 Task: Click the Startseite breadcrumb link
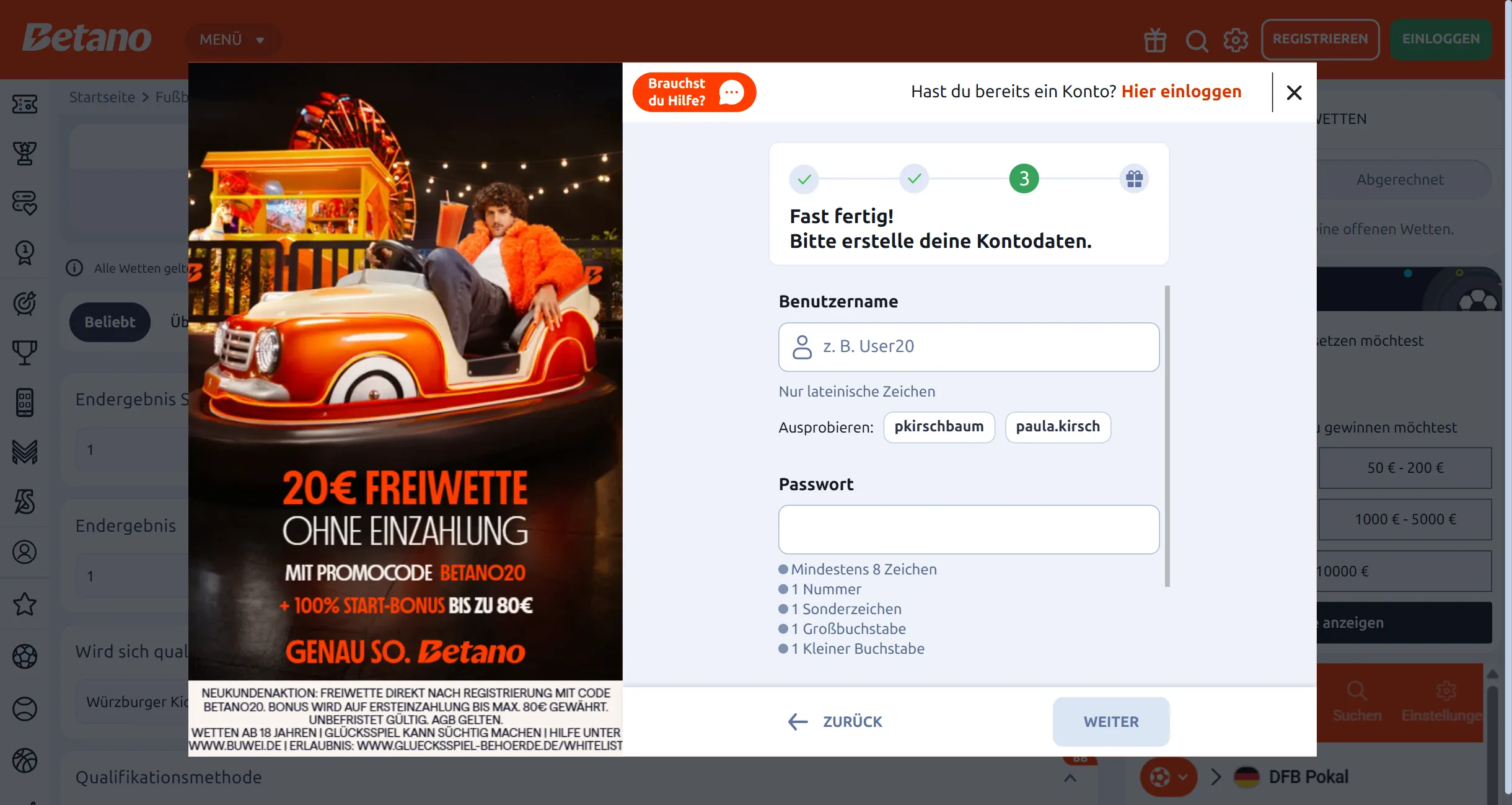tap(102, 97)
